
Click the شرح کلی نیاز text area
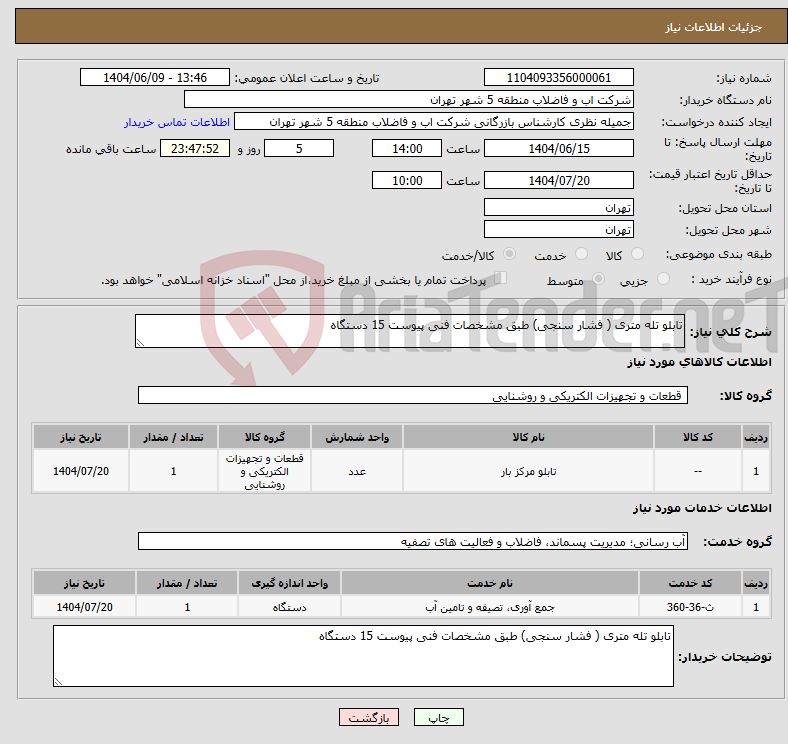410,331
